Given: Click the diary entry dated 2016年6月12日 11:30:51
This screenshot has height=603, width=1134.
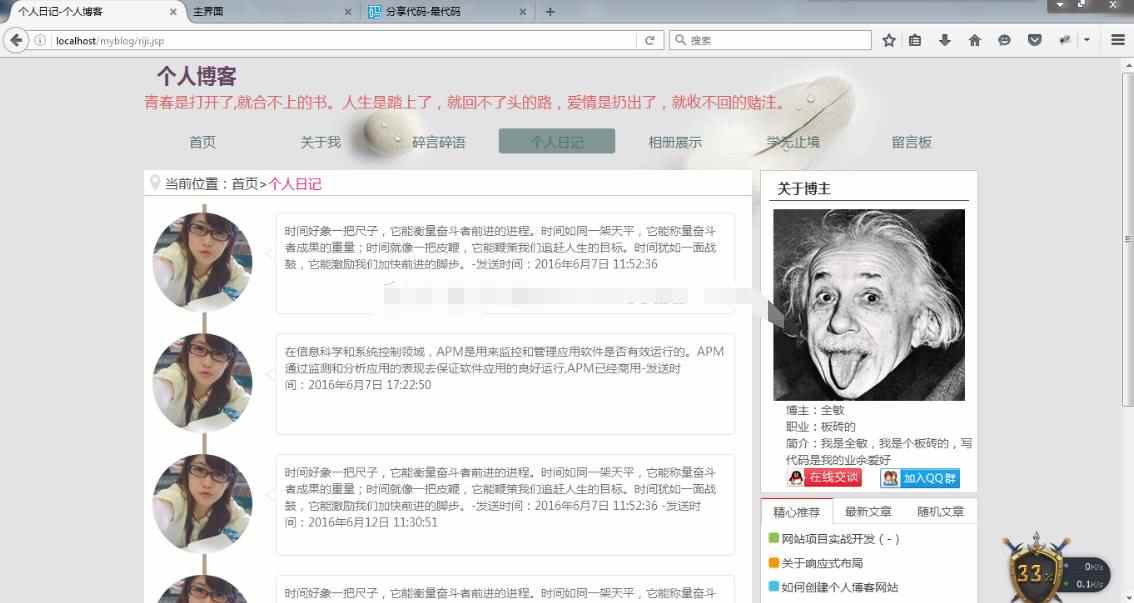Looking at the screenshot, I should point(506,505).
